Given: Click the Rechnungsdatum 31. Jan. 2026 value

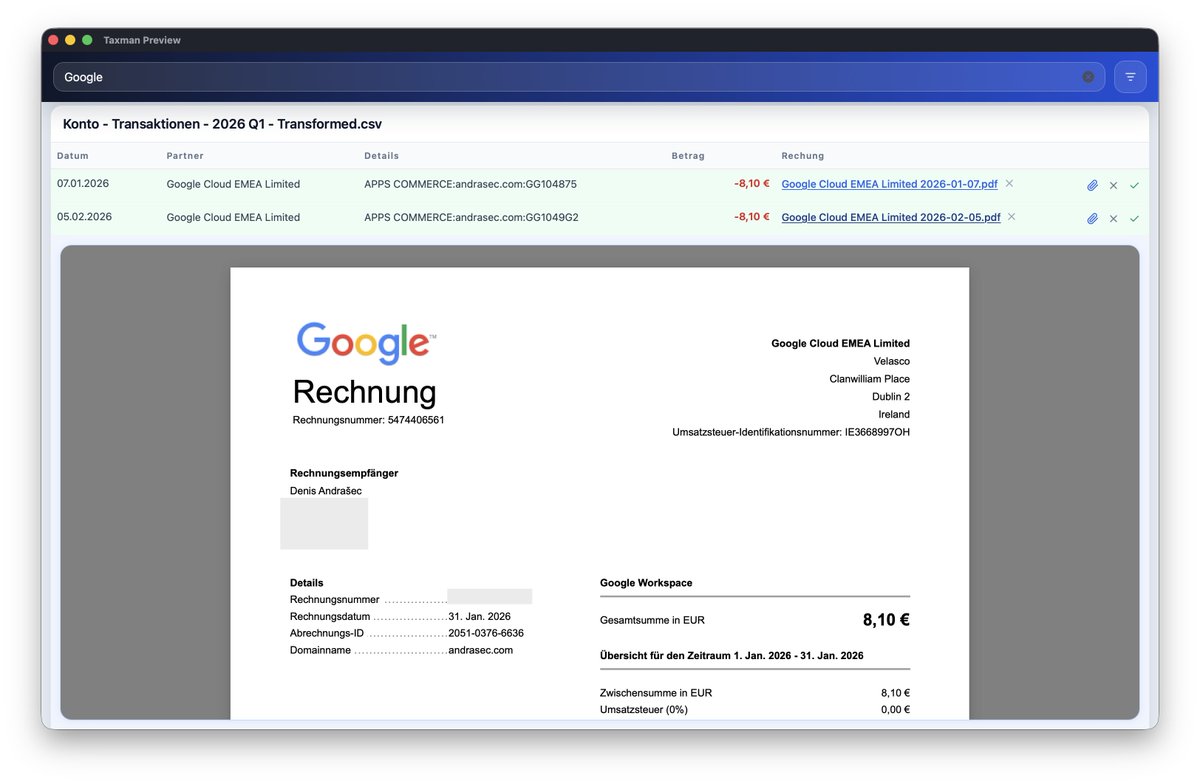Looking at the screenshot, I should 480,616.
